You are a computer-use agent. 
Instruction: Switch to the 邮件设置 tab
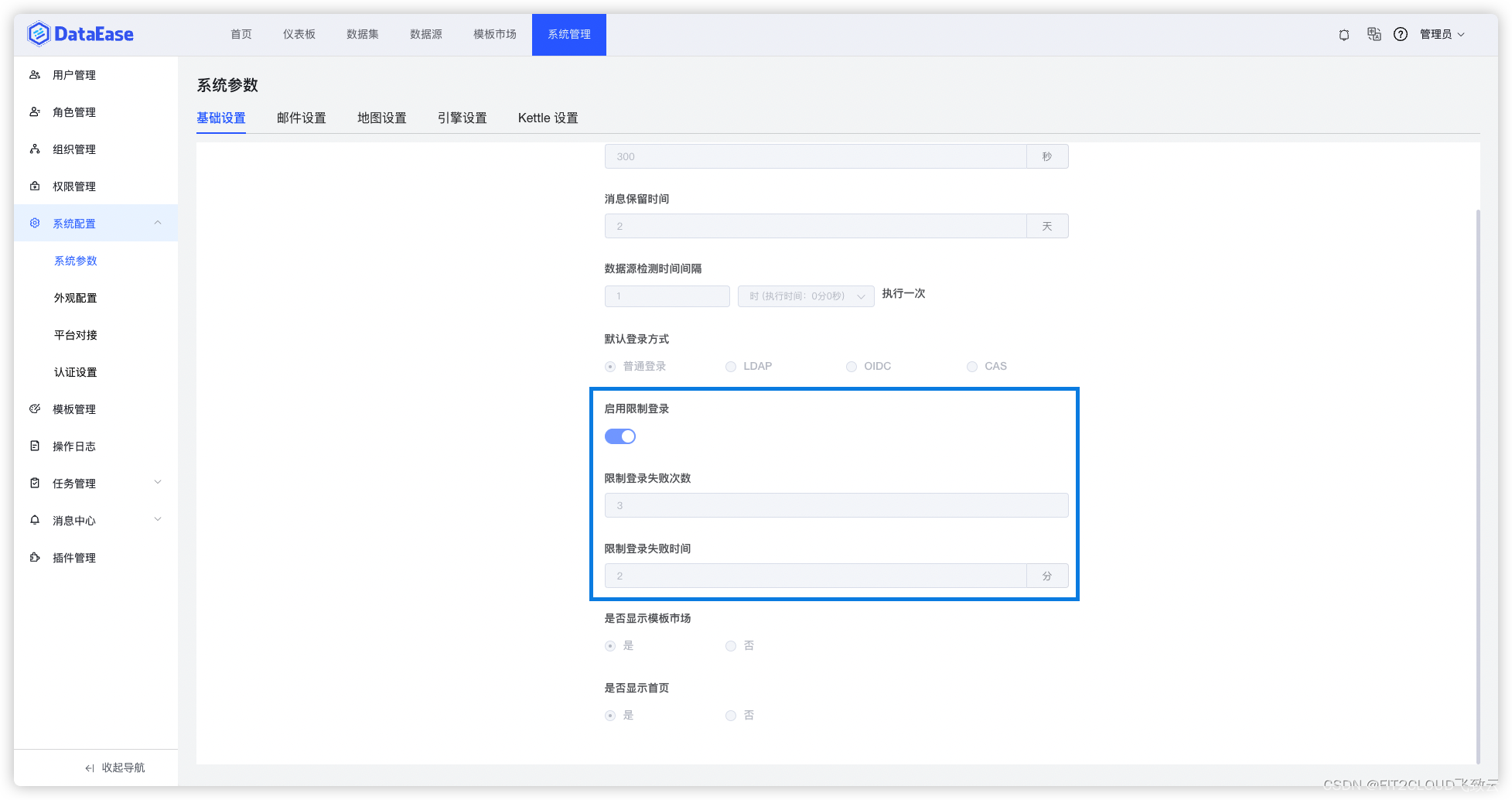pyautogui.click(x=302, y=118)
